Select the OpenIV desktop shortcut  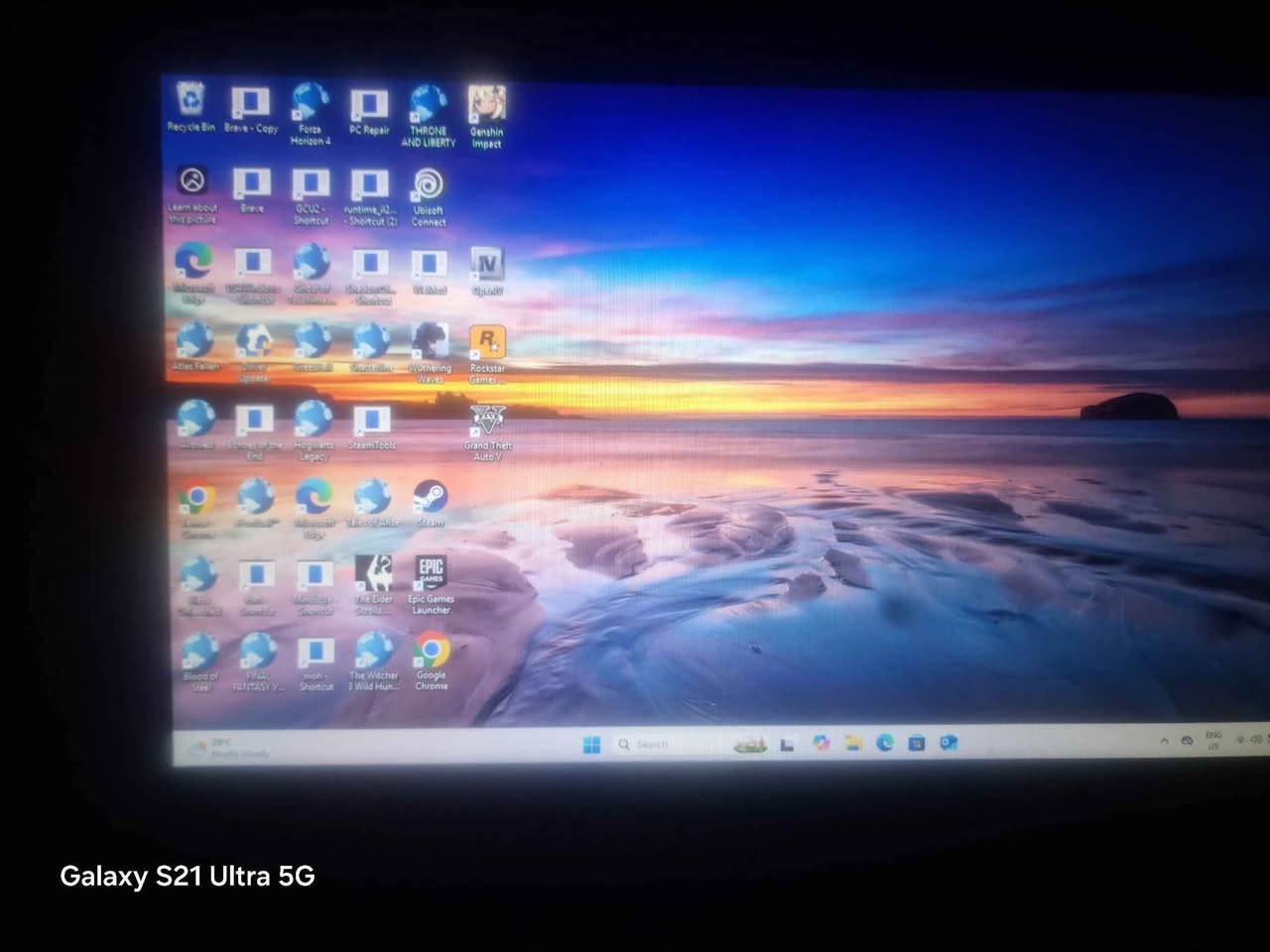tap(487, 265)
